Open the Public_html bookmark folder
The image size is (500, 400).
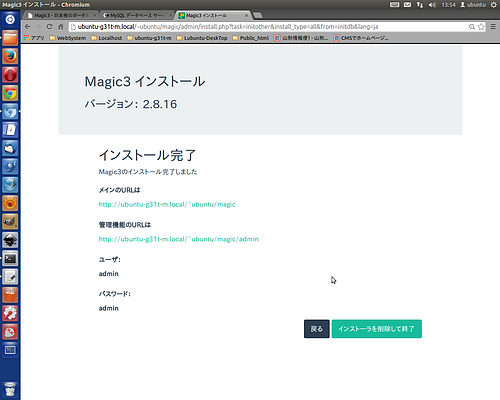[x=250, y=38]
